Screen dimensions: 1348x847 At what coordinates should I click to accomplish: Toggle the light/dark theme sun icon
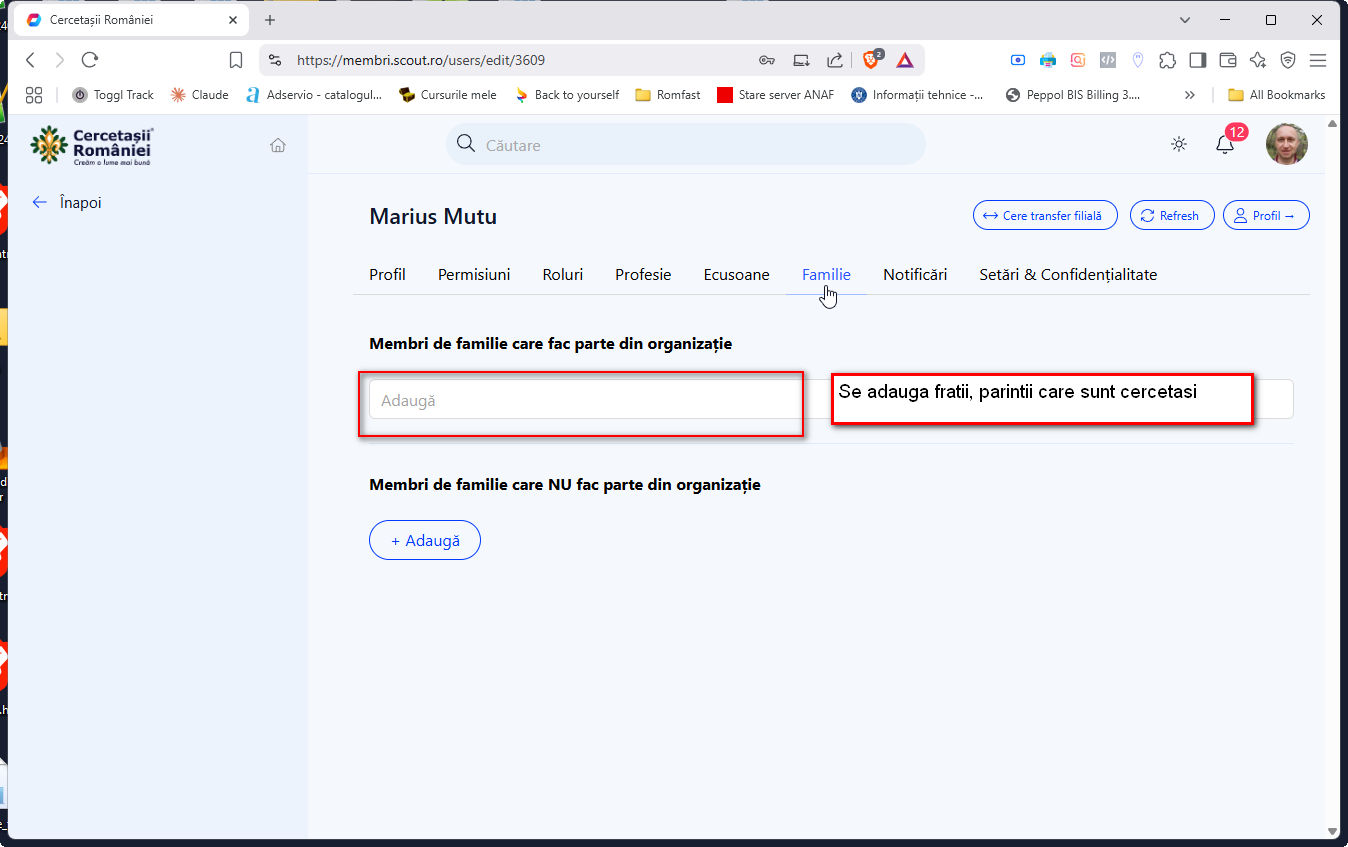[x=1179, y=145]
